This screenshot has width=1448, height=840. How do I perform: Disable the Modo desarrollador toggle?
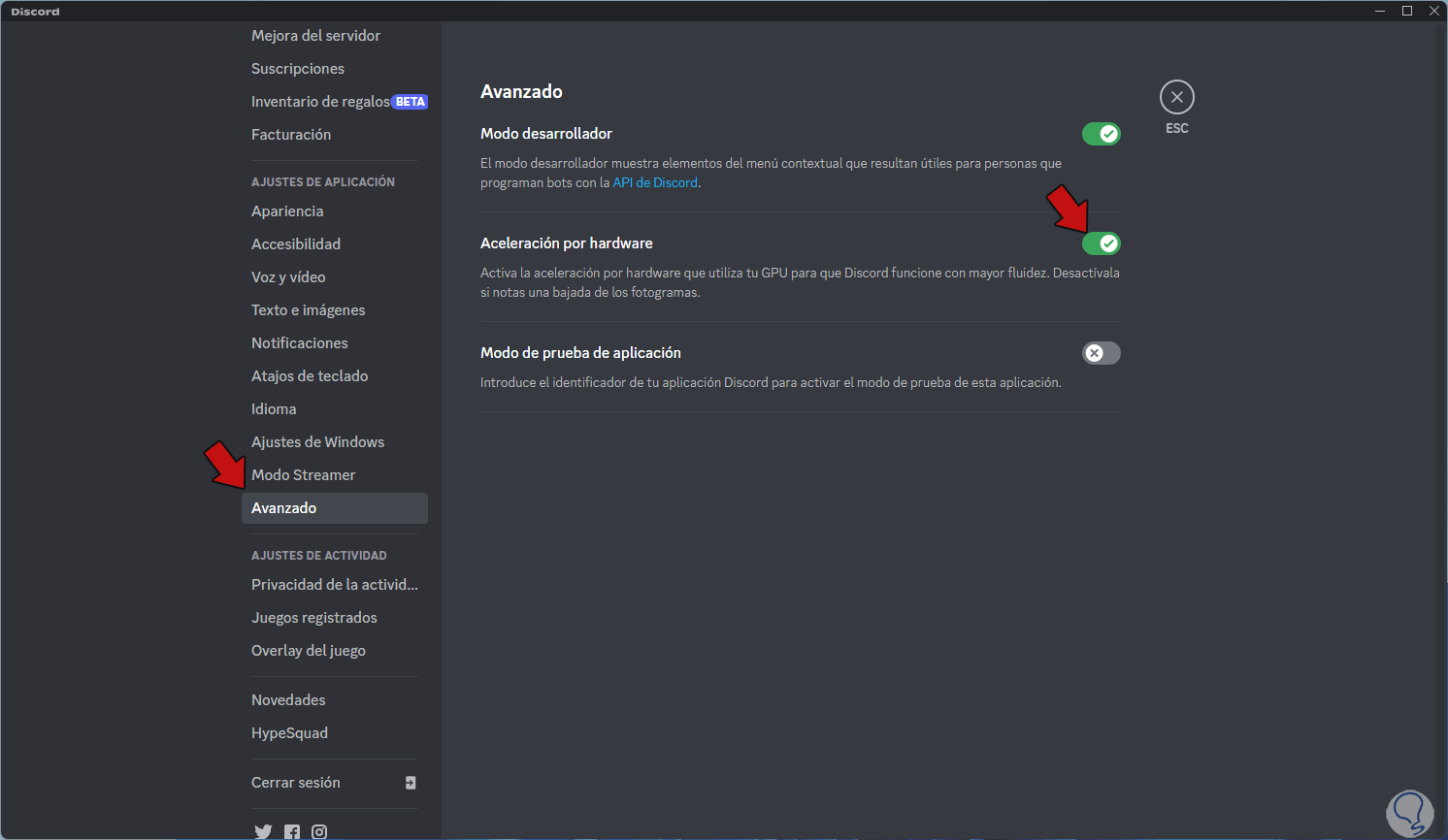(1101, 134)
